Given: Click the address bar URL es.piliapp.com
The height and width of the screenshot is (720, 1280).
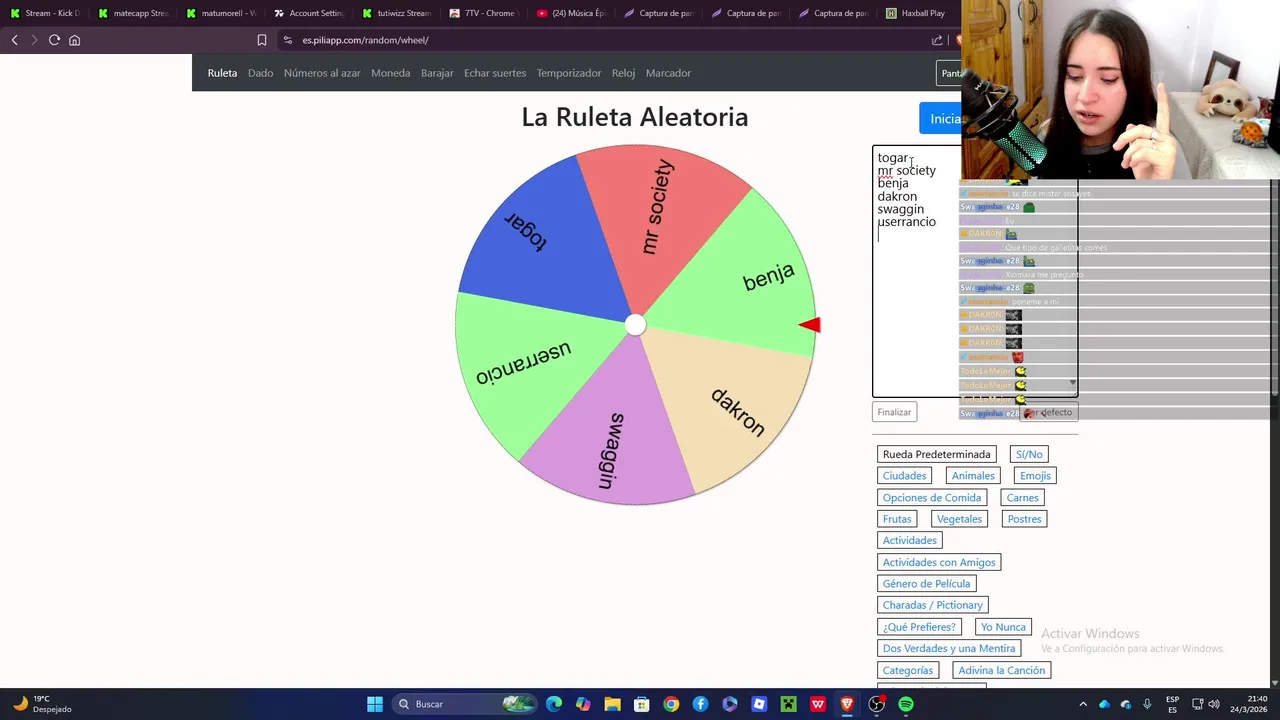Looking at the screenshot, I should tap(365, 40).
